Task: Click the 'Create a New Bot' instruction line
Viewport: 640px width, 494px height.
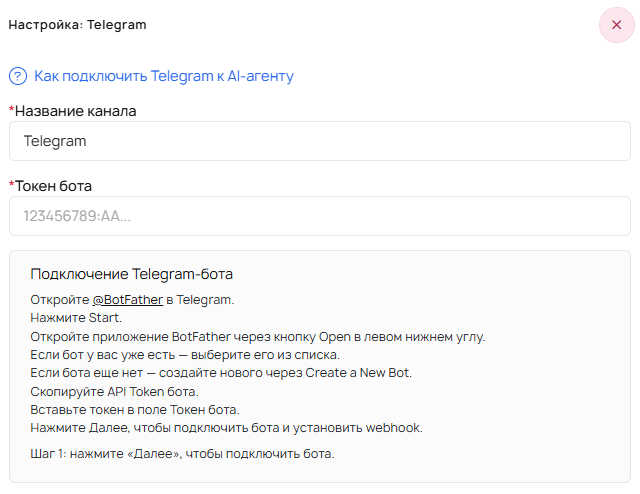Action: click(221, 373)
